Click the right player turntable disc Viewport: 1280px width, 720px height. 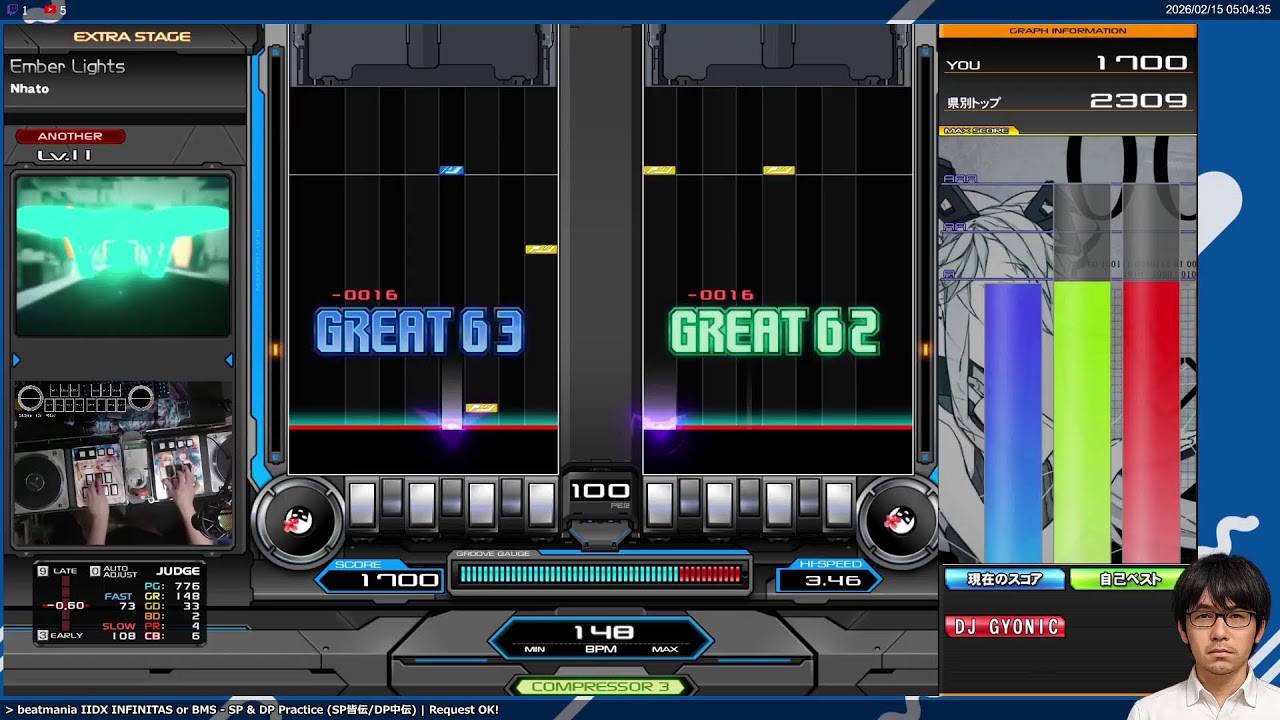[x=898, y=520]
